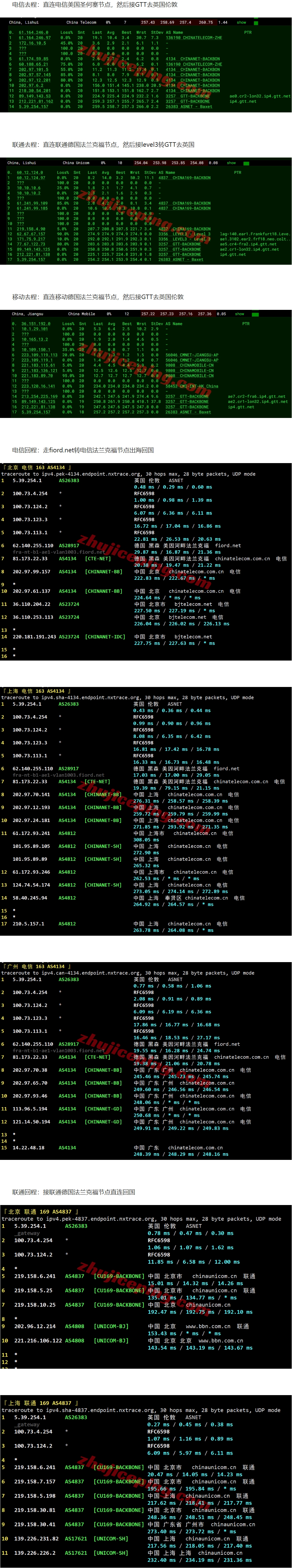Click IP address 121.14.50.194
This screenshot has width=292, height=1568.
[32, 1122]
